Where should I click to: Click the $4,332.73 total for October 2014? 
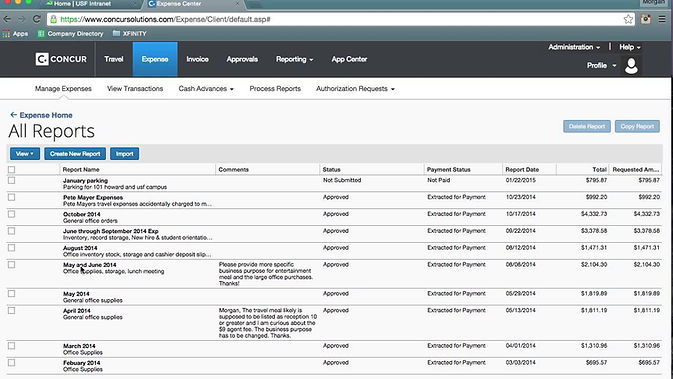[x=594, y=214]
